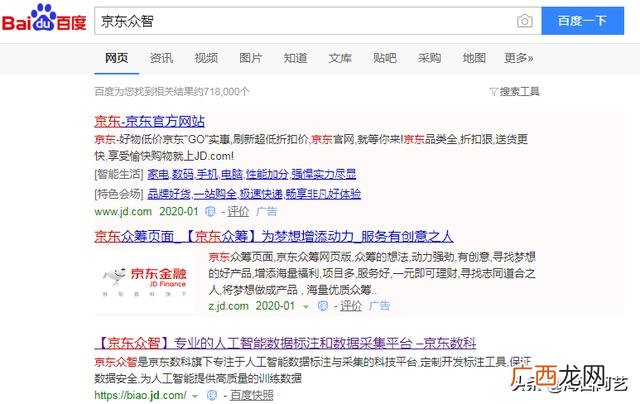Open 京东众筹页面 result title link

tap(273, 236)
